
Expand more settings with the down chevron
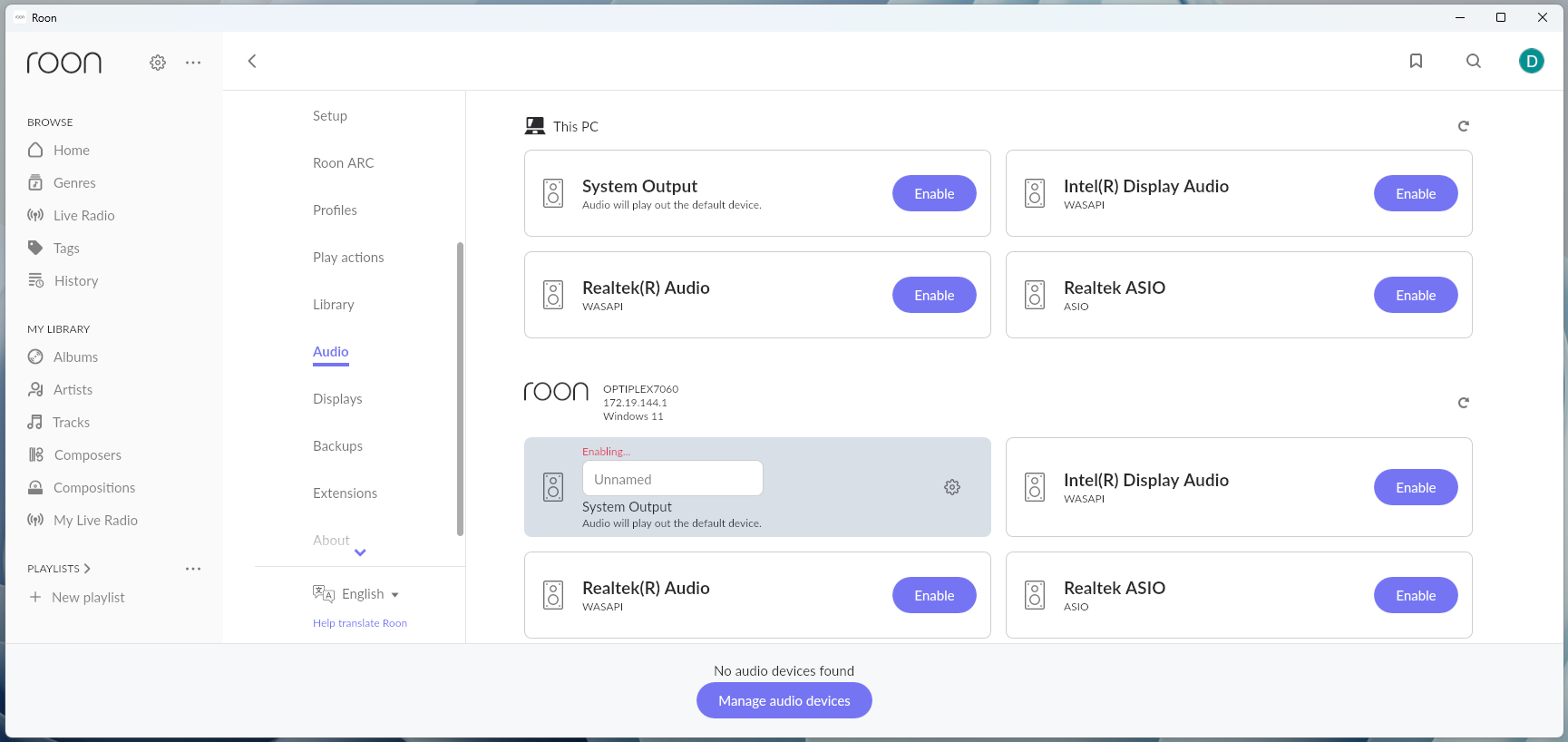[360, 552]
